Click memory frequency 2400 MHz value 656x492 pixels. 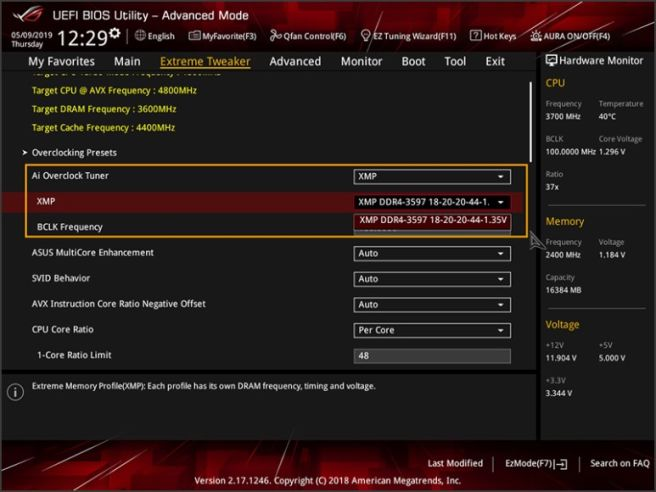[563, 254]
